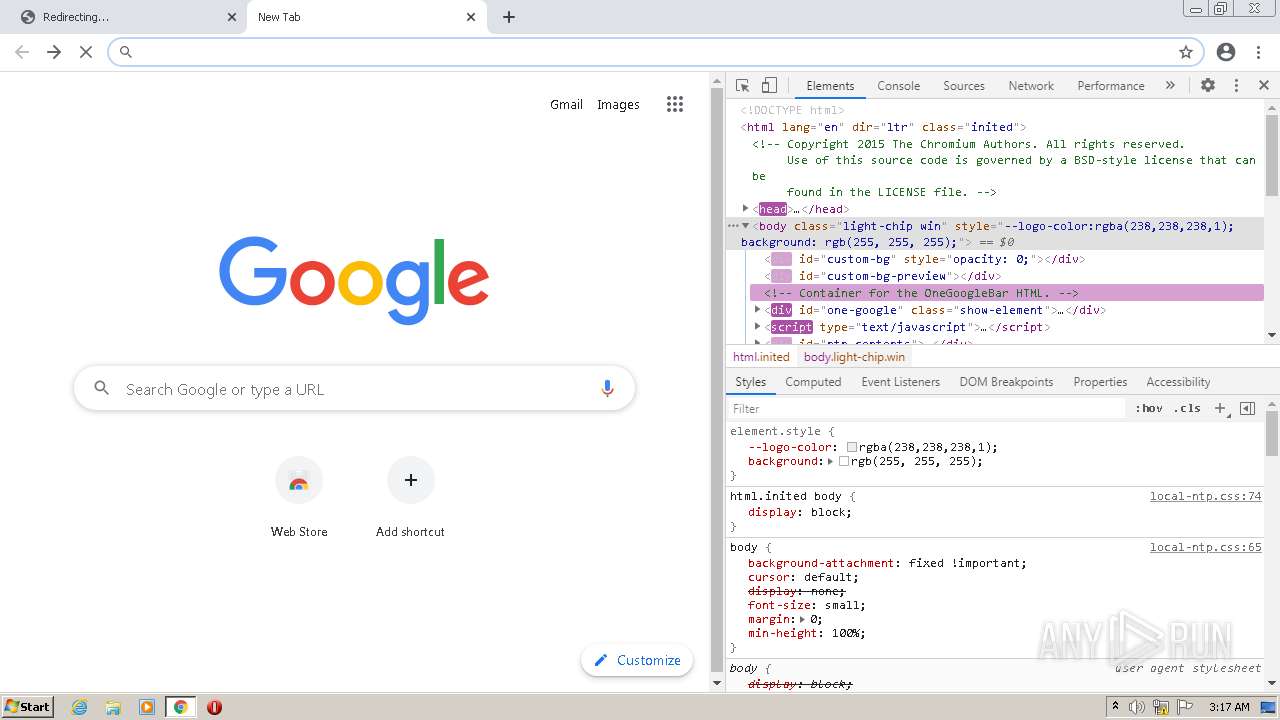Expand the head element node
This screenshot has width=1280, height=720.
click(745, 208)
